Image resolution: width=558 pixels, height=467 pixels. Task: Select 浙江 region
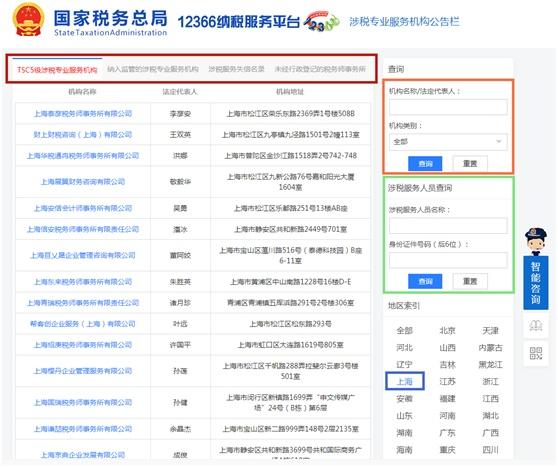tap(490, 382)
